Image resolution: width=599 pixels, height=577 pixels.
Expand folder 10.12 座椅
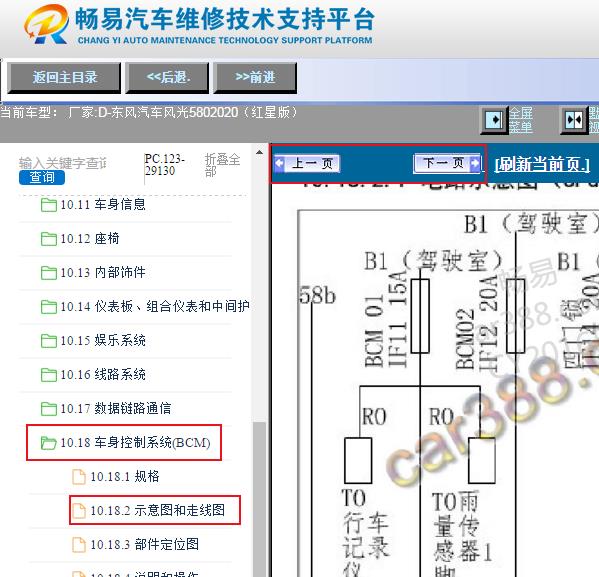point(90,239)
